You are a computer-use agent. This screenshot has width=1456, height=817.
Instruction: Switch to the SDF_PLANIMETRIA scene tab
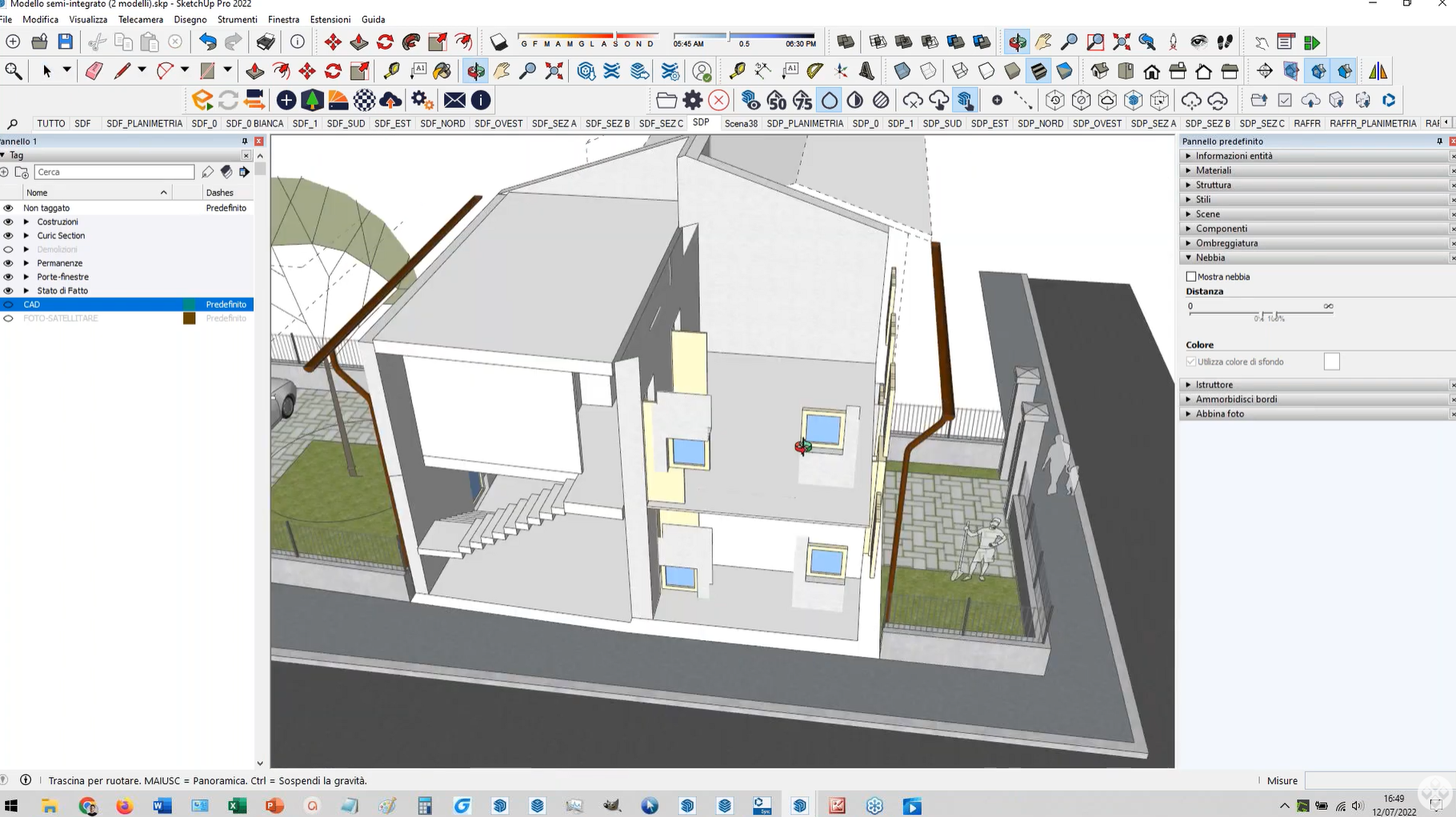tap(144, 123)
